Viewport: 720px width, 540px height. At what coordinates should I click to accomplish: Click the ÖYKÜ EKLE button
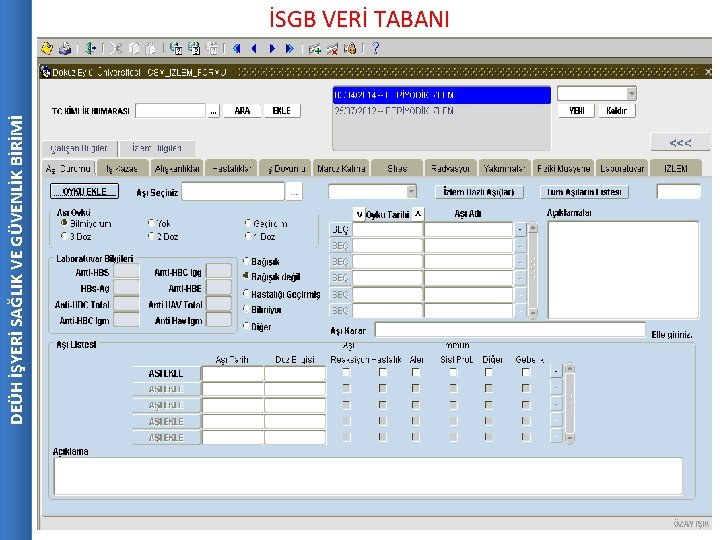pos(84,191)
